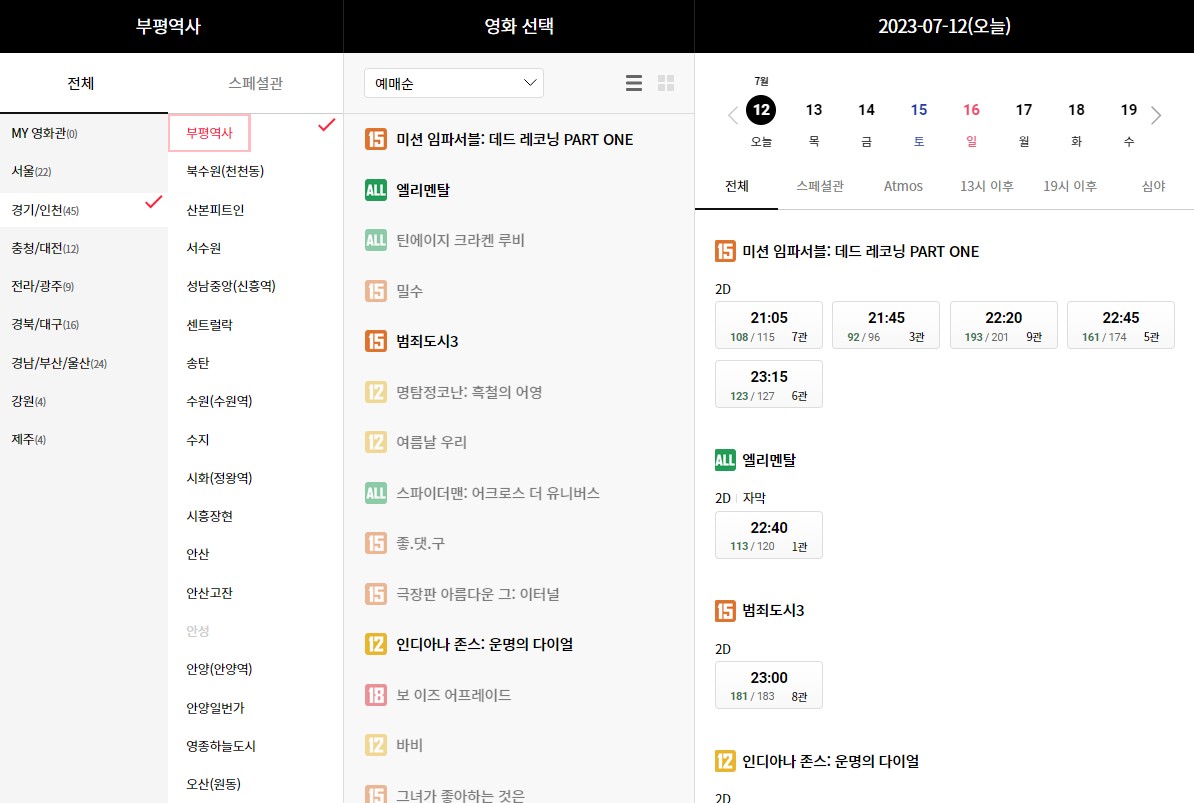This screenshot has width=1194, height=803.
Task: Choose 서수원 theater
Action: point(203,248)
